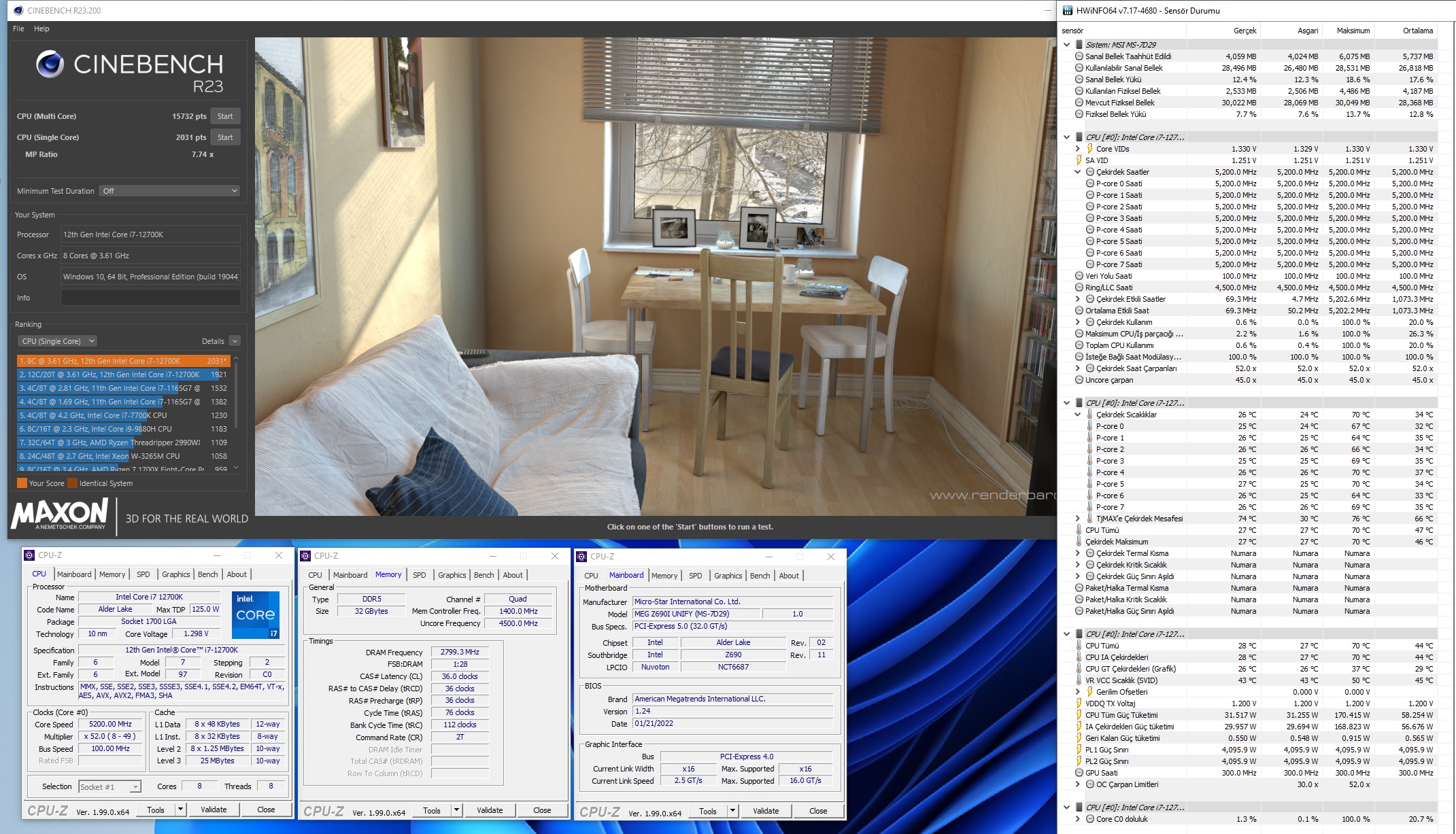
Task: Click the Cinebench sphere logo icon
Action: 49,64
